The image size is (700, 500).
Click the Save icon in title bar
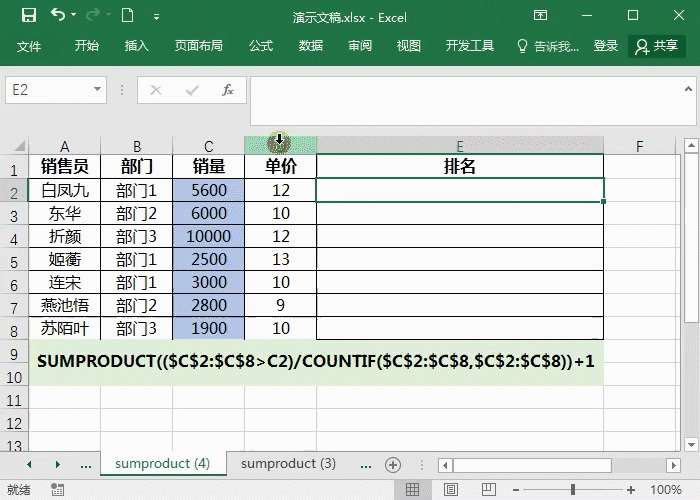29,16
